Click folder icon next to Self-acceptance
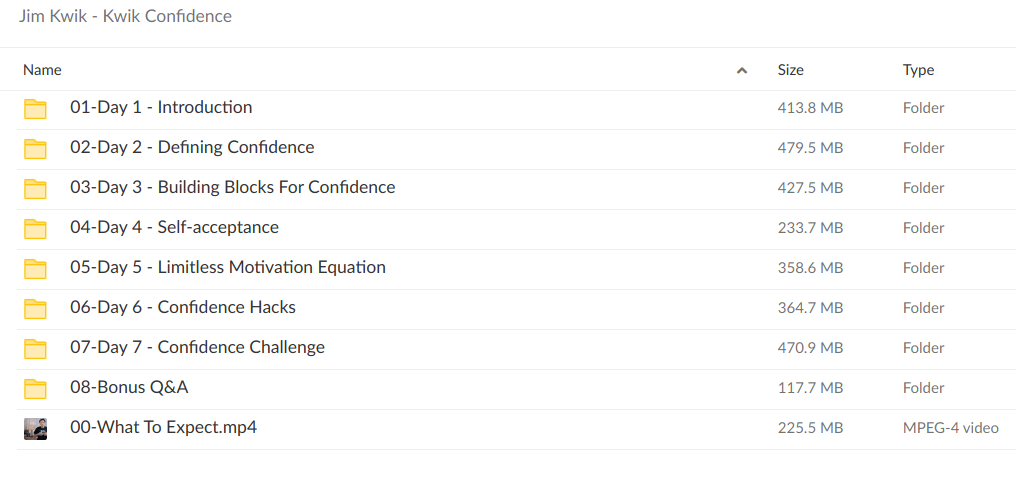 pos(35,228)
